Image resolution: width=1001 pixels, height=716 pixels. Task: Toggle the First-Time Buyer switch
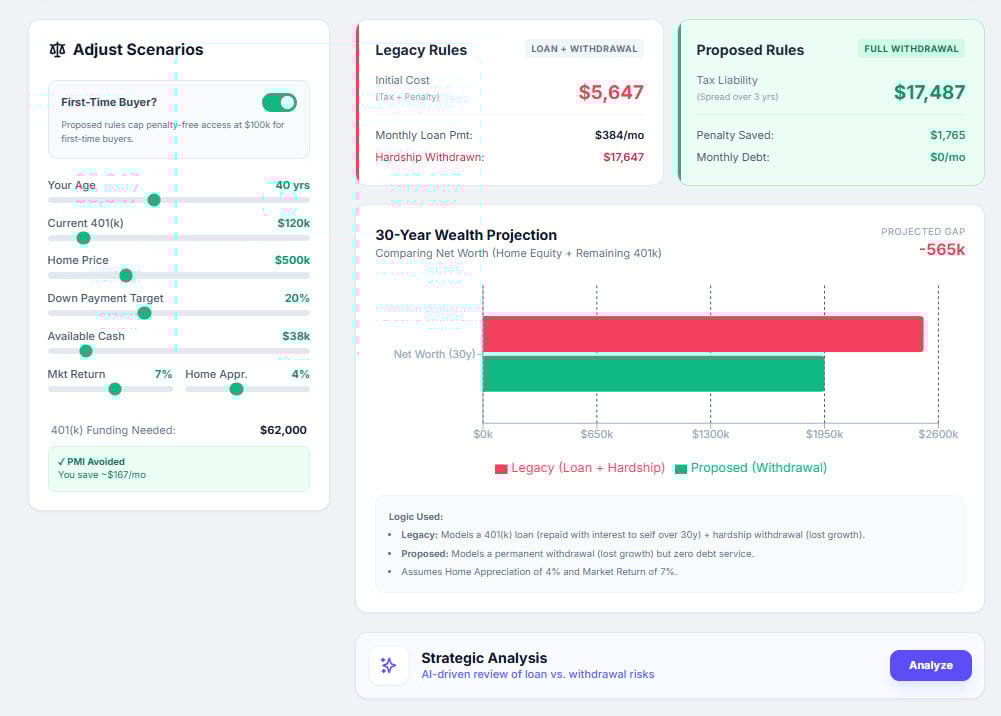(x=279, y=102)
